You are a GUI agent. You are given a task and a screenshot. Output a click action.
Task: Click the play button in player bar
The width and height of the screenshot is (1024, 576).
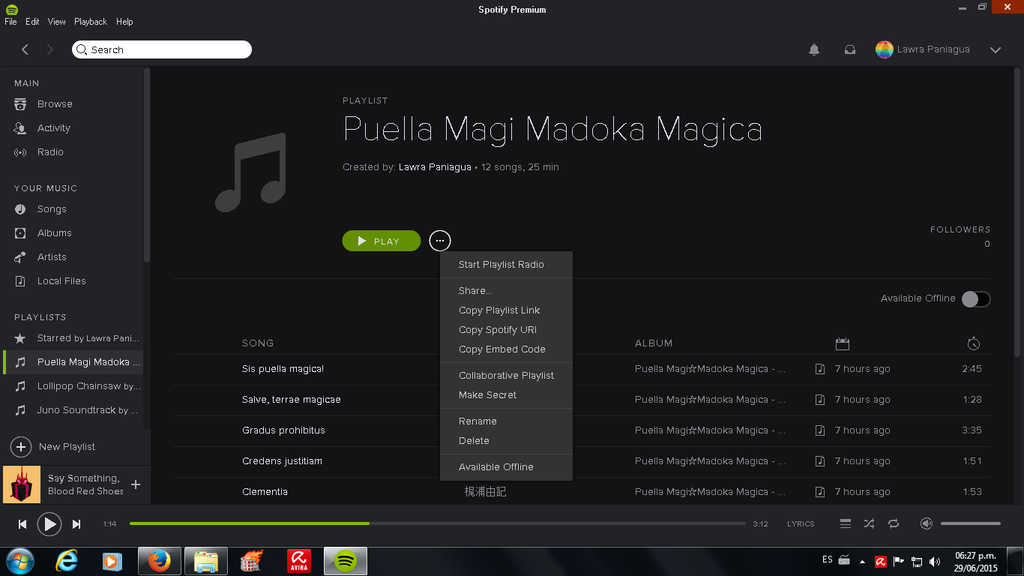point(49,524)
